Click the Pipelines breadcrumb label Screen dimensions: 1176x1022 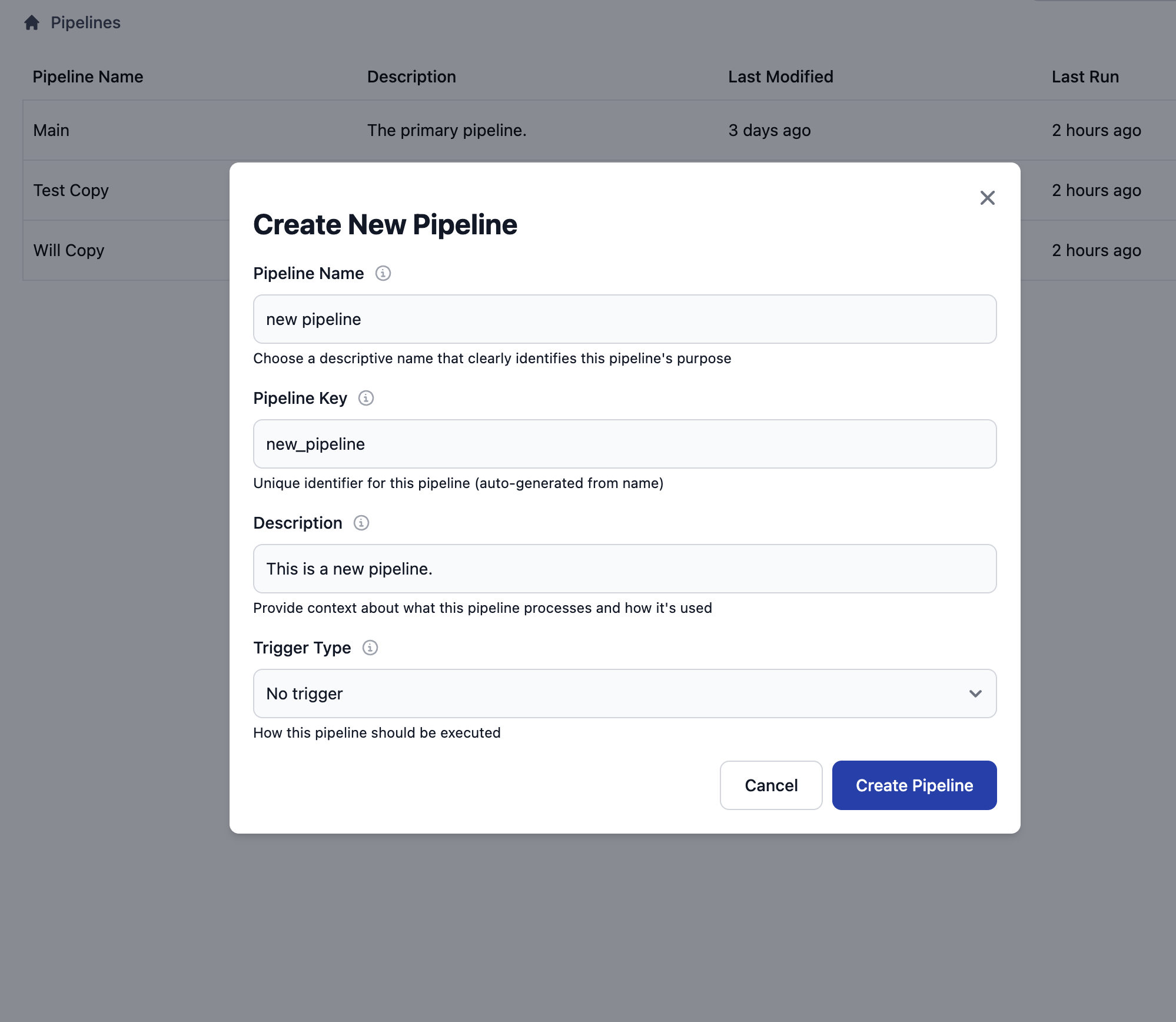coord(86,22)
